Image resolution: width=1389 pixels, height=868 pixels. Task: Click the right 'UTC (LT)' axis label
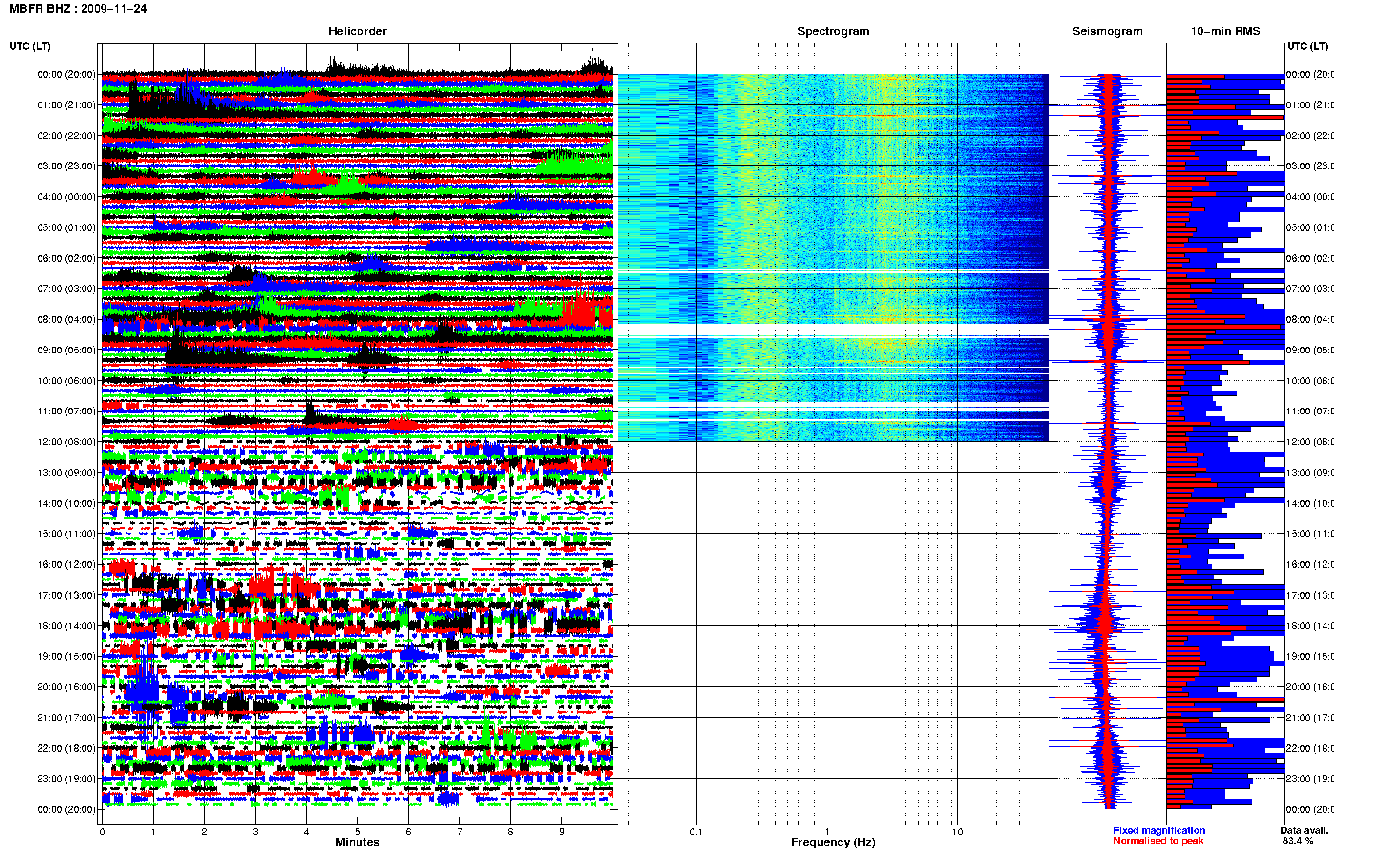coord(1307,46)
